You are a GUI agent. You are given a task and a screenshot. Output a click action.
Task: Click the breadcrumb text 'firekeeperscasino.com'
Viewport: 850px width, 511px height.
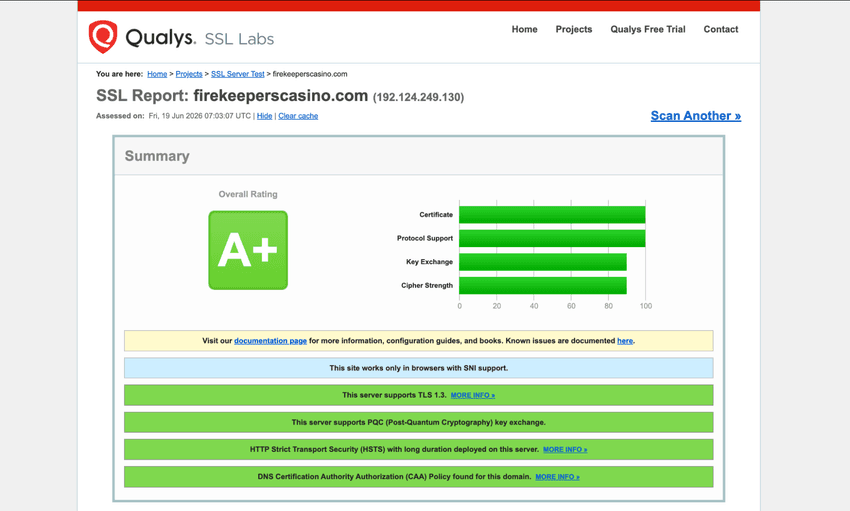coord(310,74)
